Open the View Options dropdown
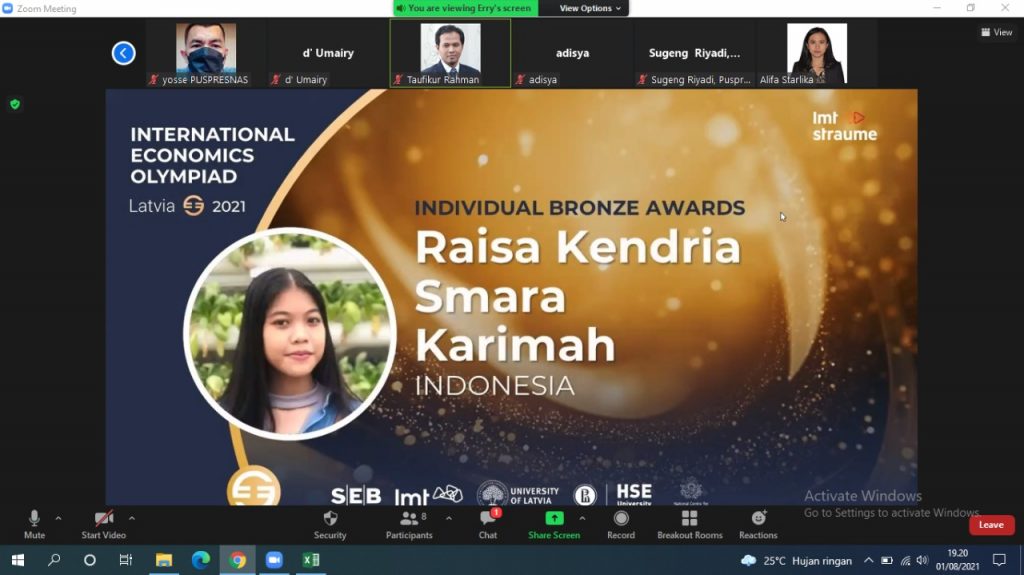The image size is (1024, 575). [x=589, y=8]
